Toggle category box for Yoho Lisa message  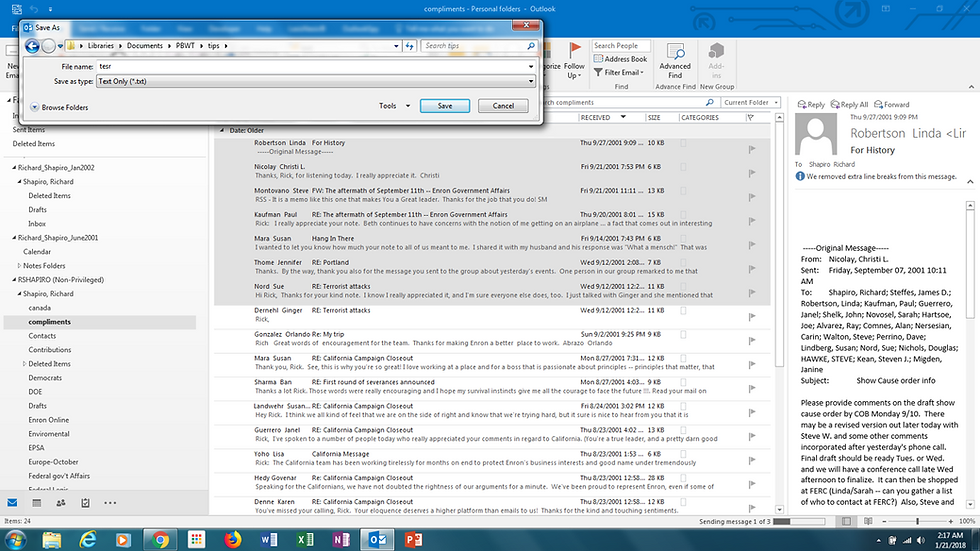683,454
